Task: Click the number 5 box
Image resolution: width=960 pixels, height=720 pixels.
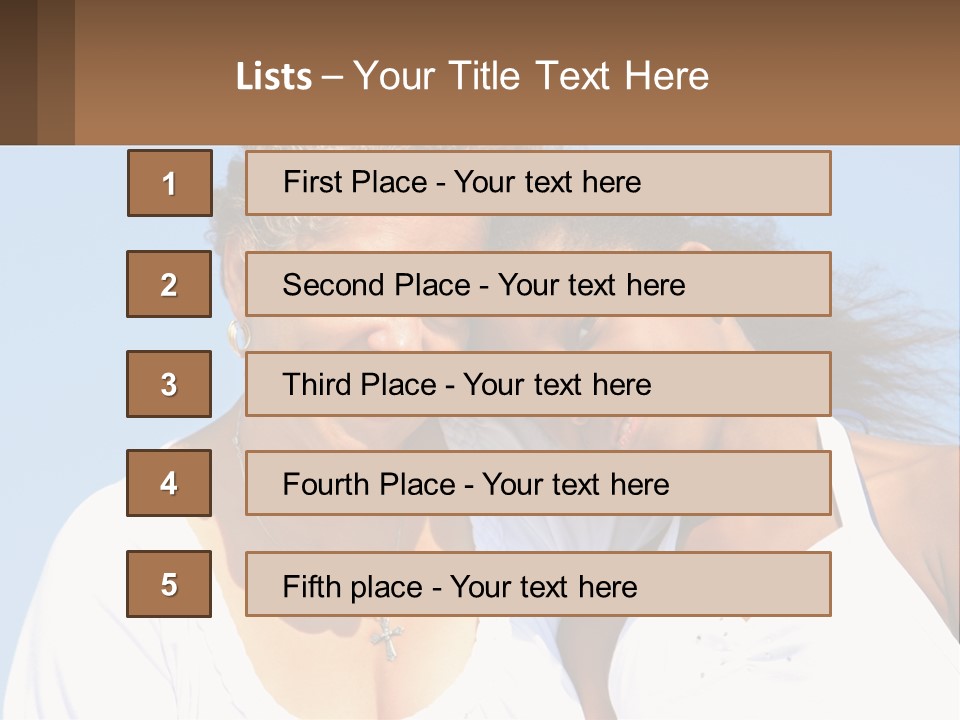Action: click(169, 584)
